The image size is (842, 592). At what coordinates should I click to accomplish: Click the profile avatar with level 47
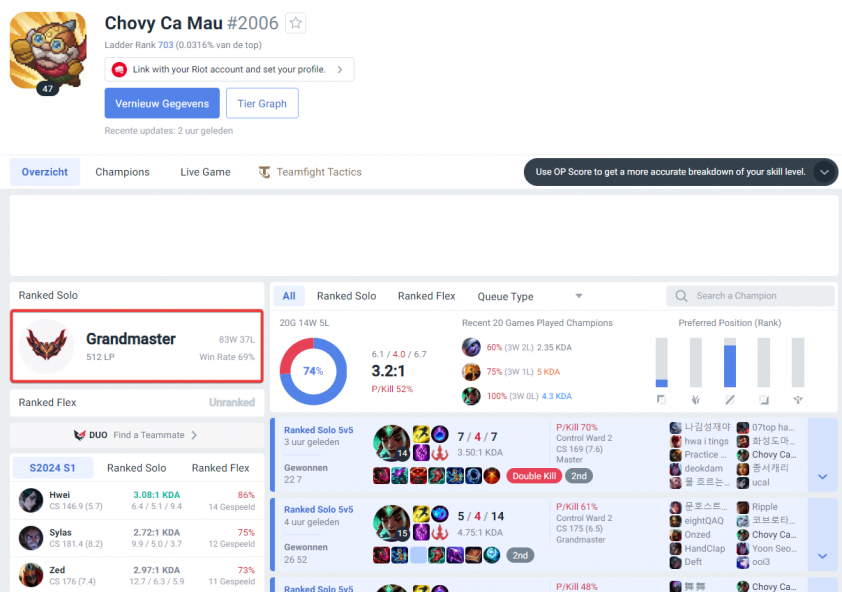point(48,50)
